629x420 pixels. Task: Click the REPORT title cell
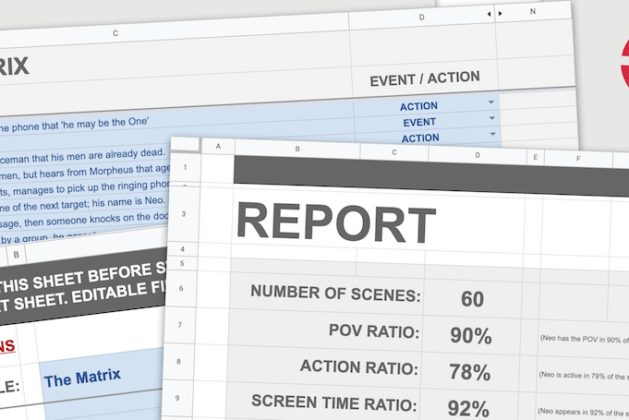coord(336,222)
